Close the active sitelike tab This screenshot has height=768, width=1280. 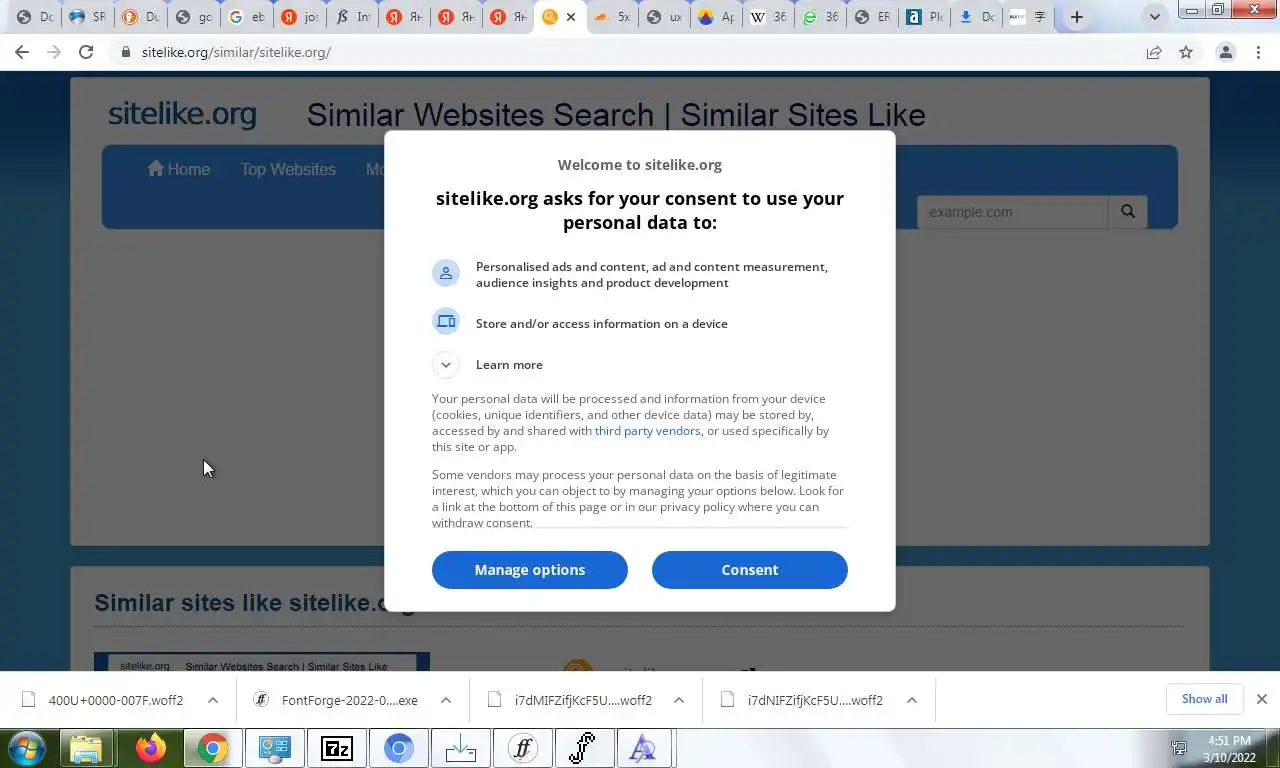571,17
